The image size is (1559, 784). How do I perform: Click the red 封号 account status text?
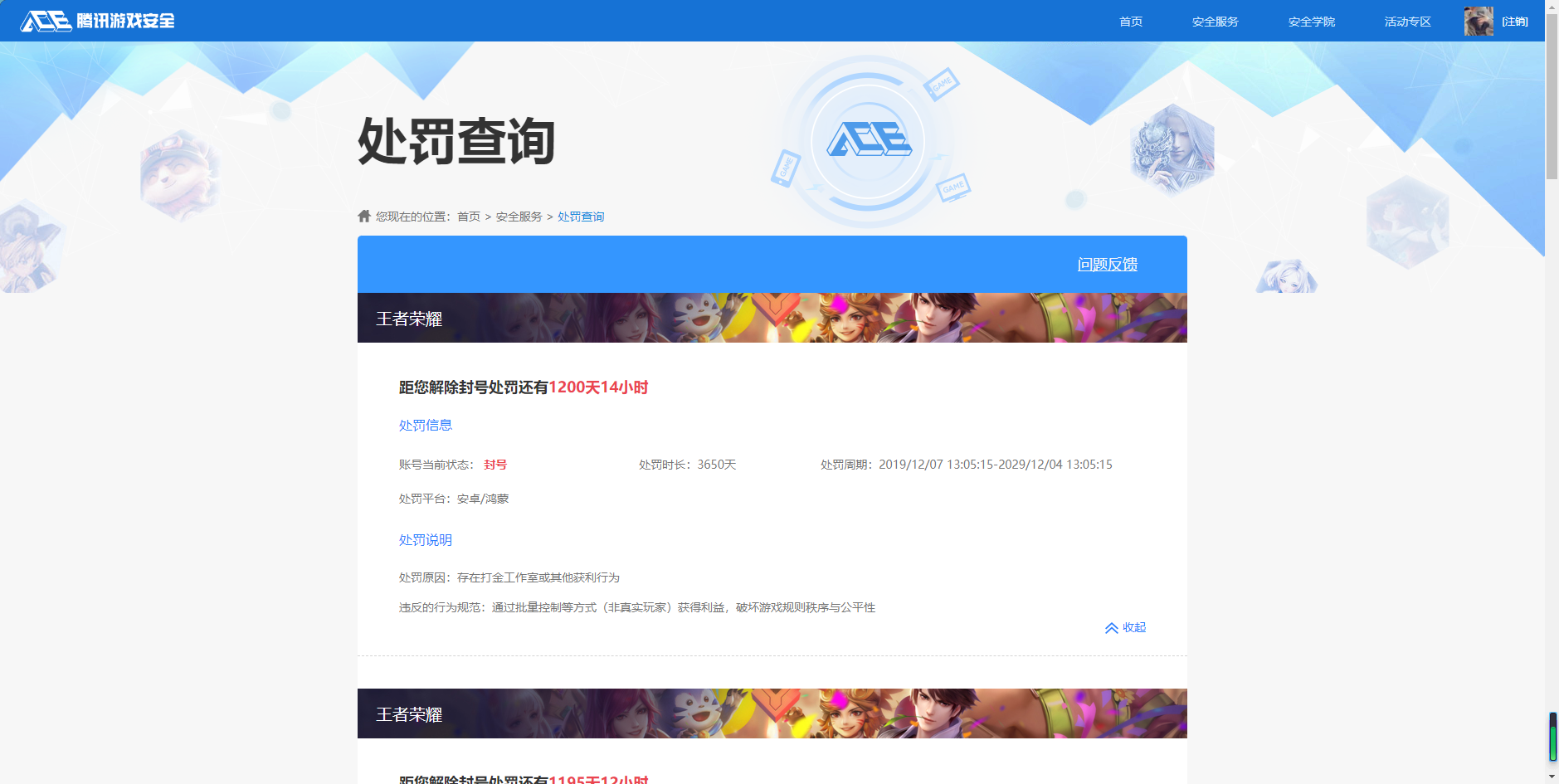coord(495,465)
